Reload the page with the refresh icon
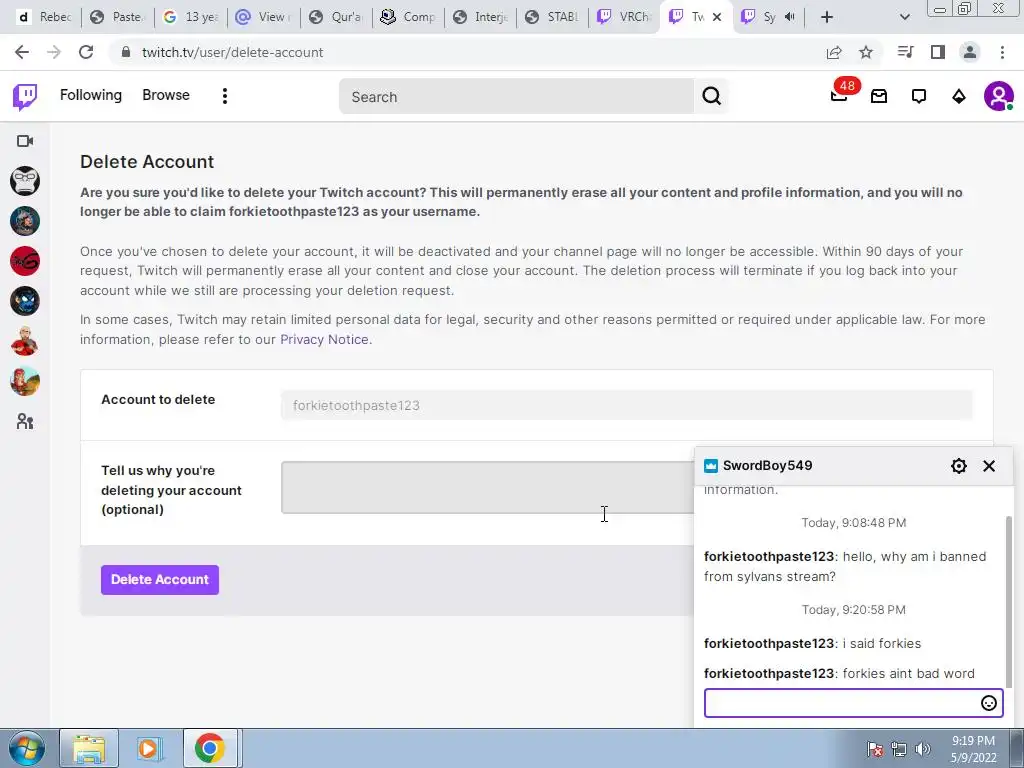This screenshot has width=1024, height=768. click(x=86, y=52)
